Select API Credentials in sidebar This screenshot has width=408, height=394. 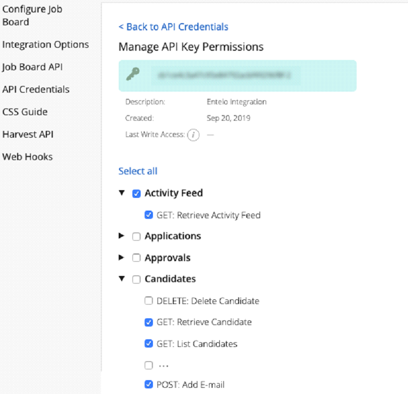click(36, 89)
